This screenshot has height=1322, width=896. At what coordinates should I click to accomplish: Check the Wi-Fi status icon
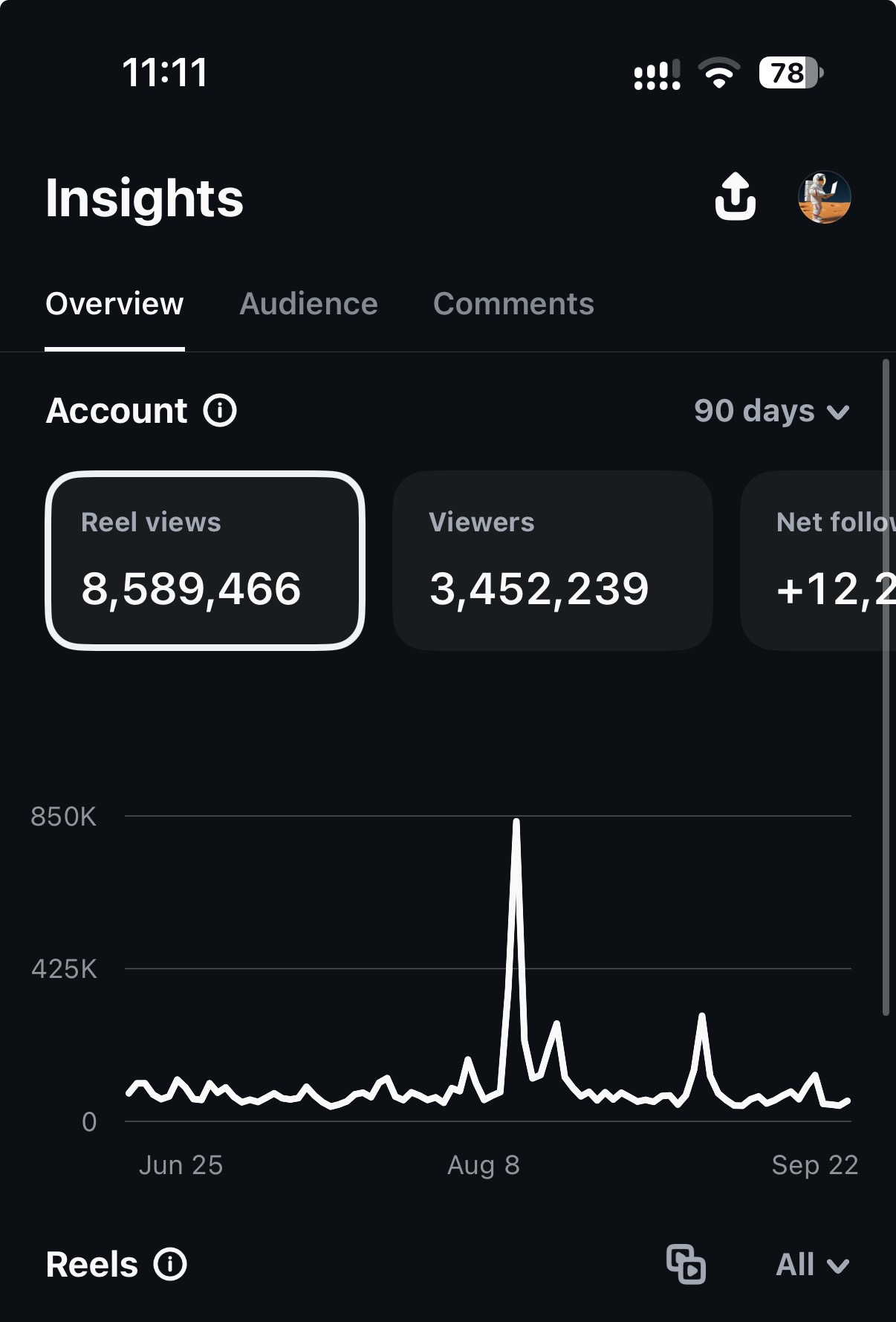(718, 73)
